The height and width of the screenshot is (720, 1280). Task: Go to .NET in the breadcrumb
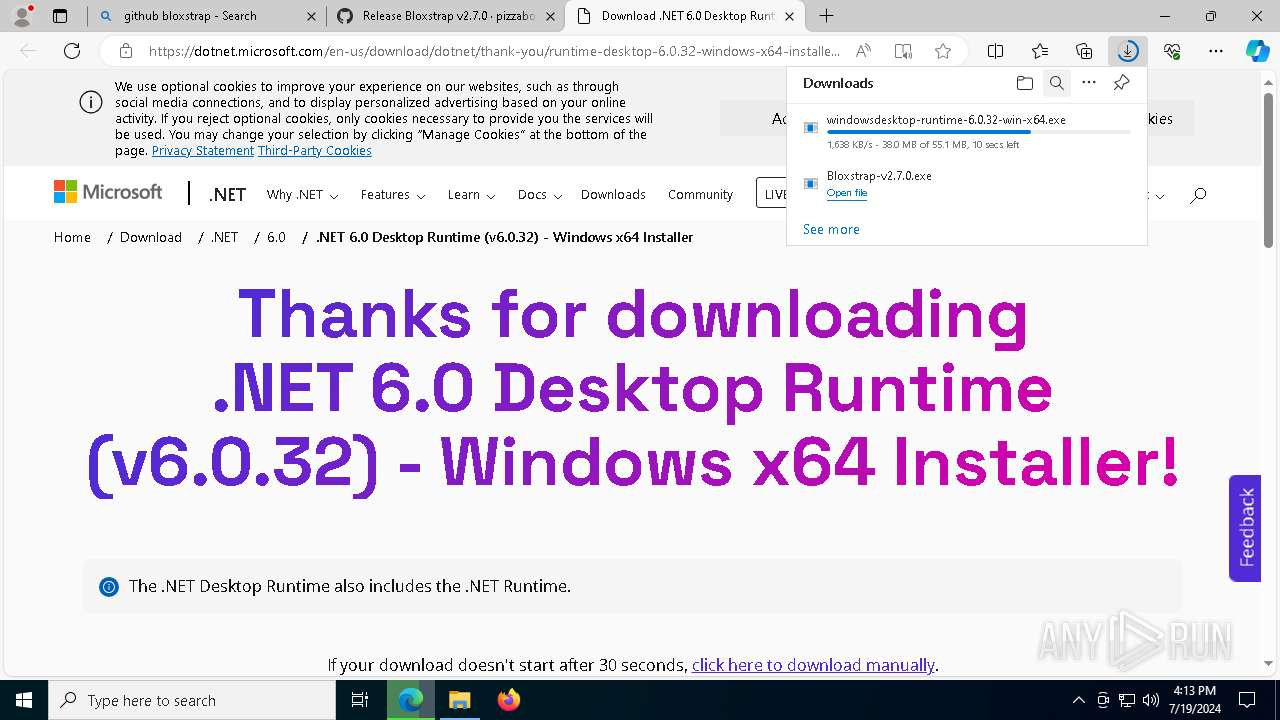point(224,237)
